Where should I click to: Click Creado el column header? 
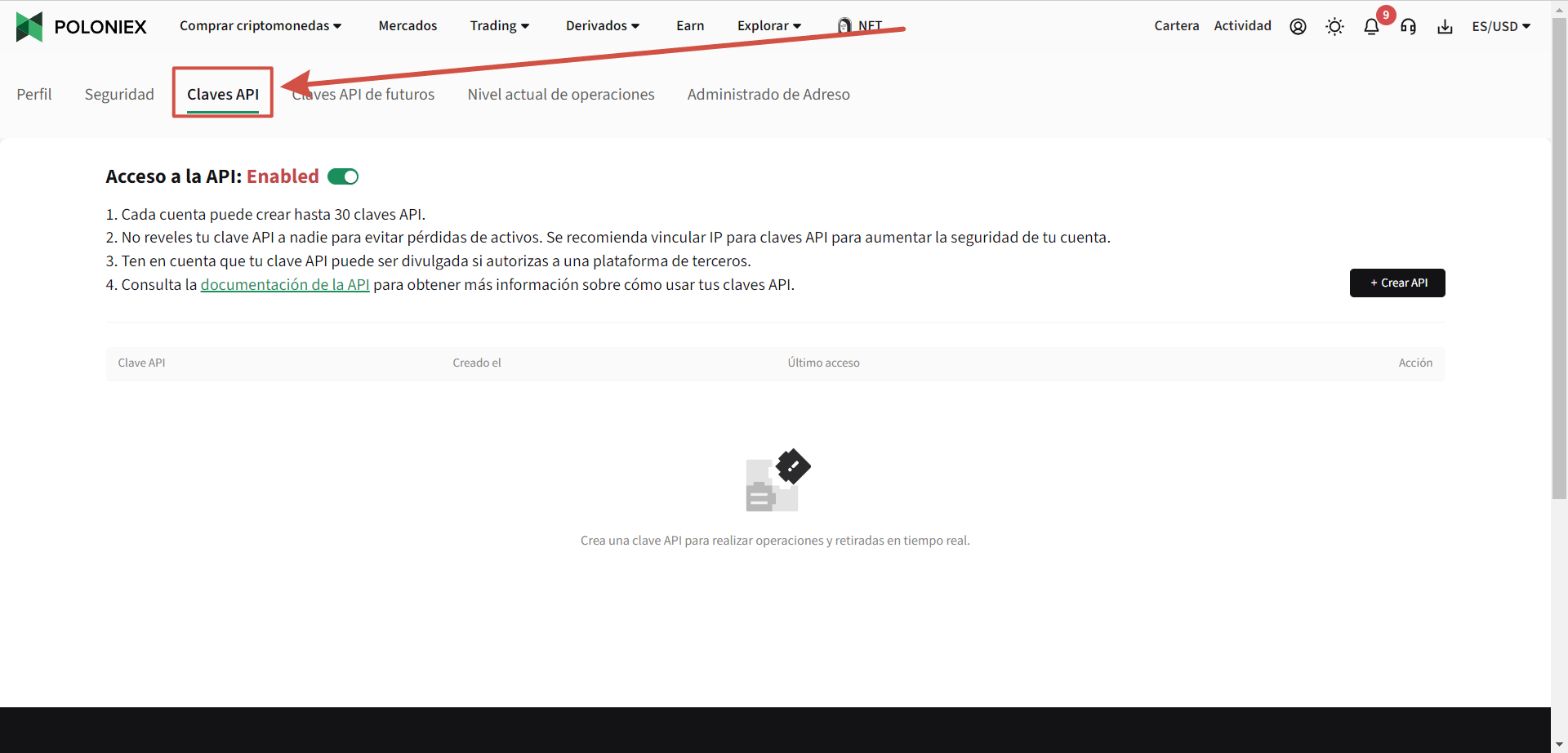coord(477,363)
